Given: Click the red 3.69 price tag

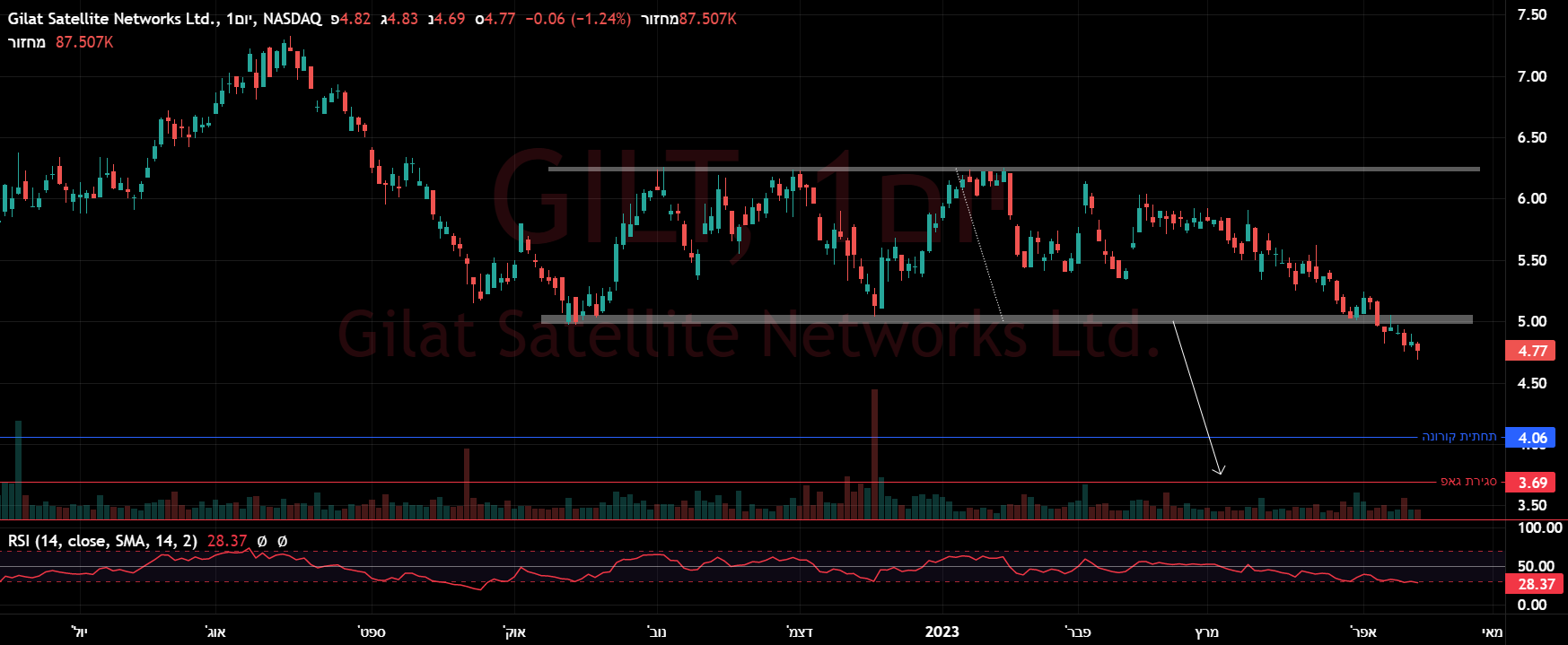Looking at the screenshot, I should point(1532,483).
